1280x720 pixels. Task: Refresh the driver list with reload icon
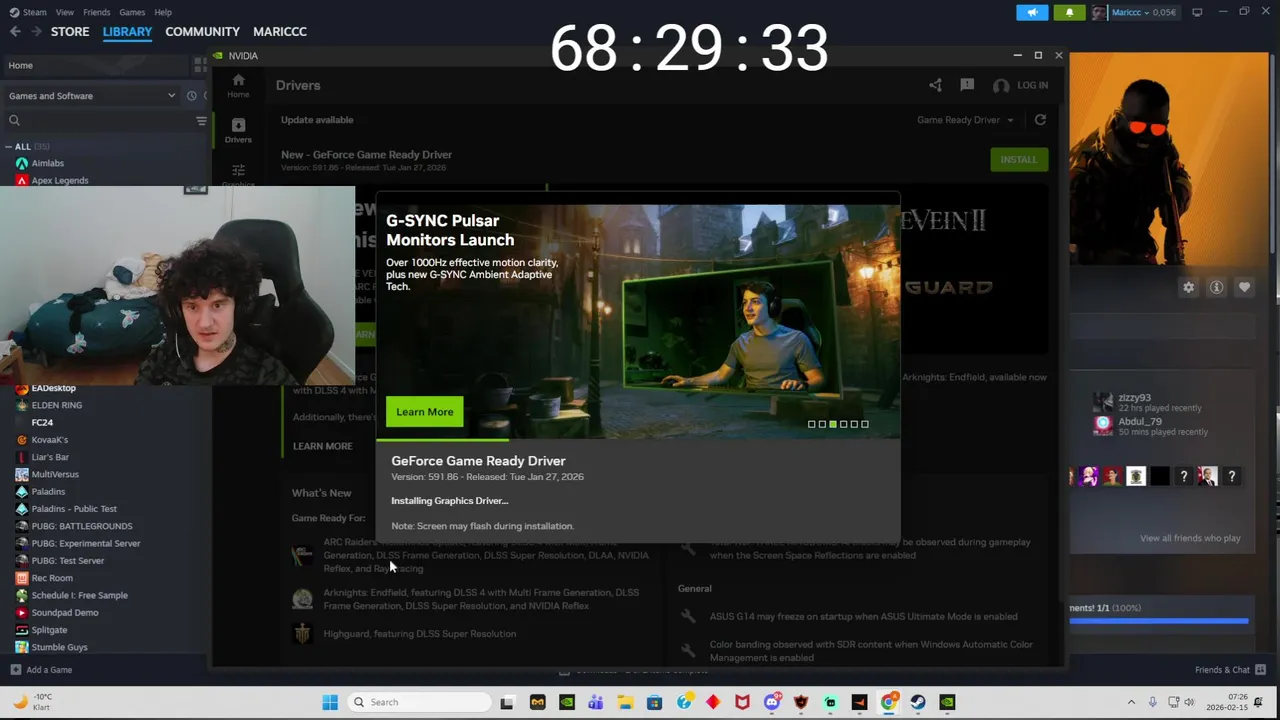1040,120
